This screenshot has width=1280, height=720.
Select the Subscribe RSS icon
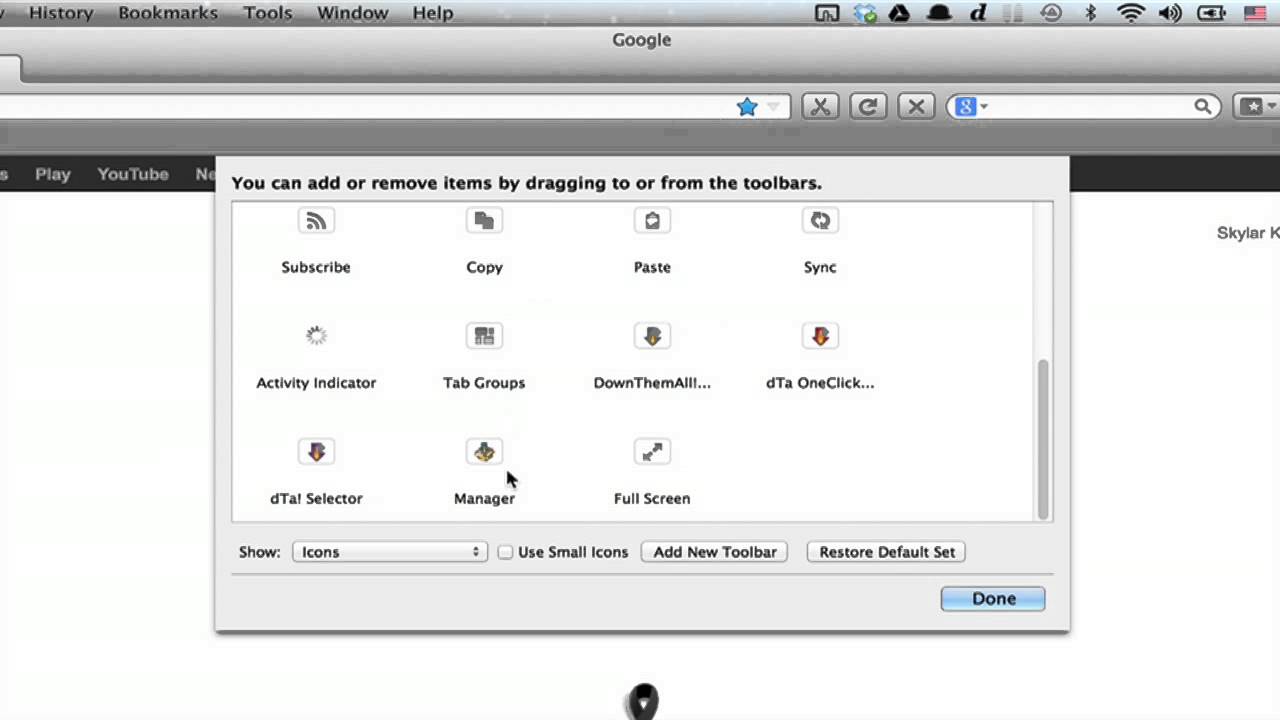click(316, 221)
